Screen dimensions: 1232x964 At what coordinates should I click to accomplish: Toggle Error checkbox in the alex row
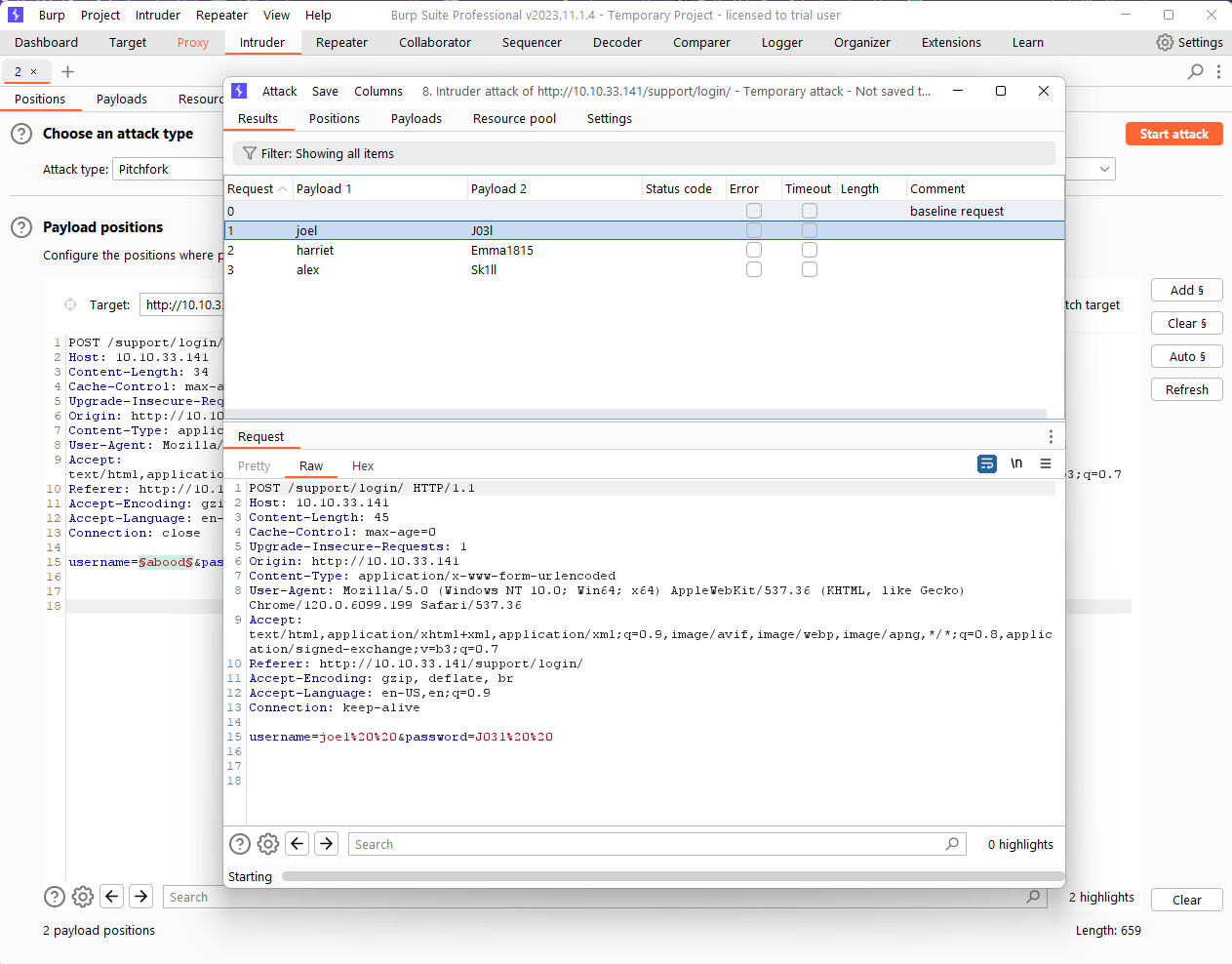[x=754, y=269]
